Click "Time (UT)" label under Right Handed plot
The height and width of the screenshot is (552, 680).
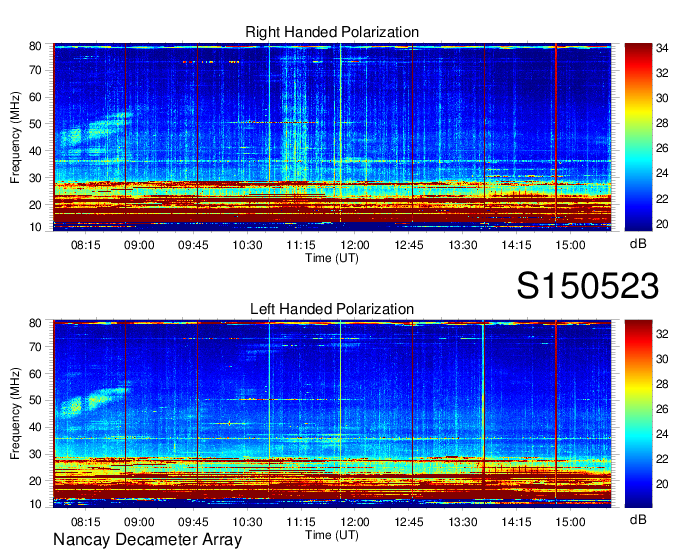332,258
